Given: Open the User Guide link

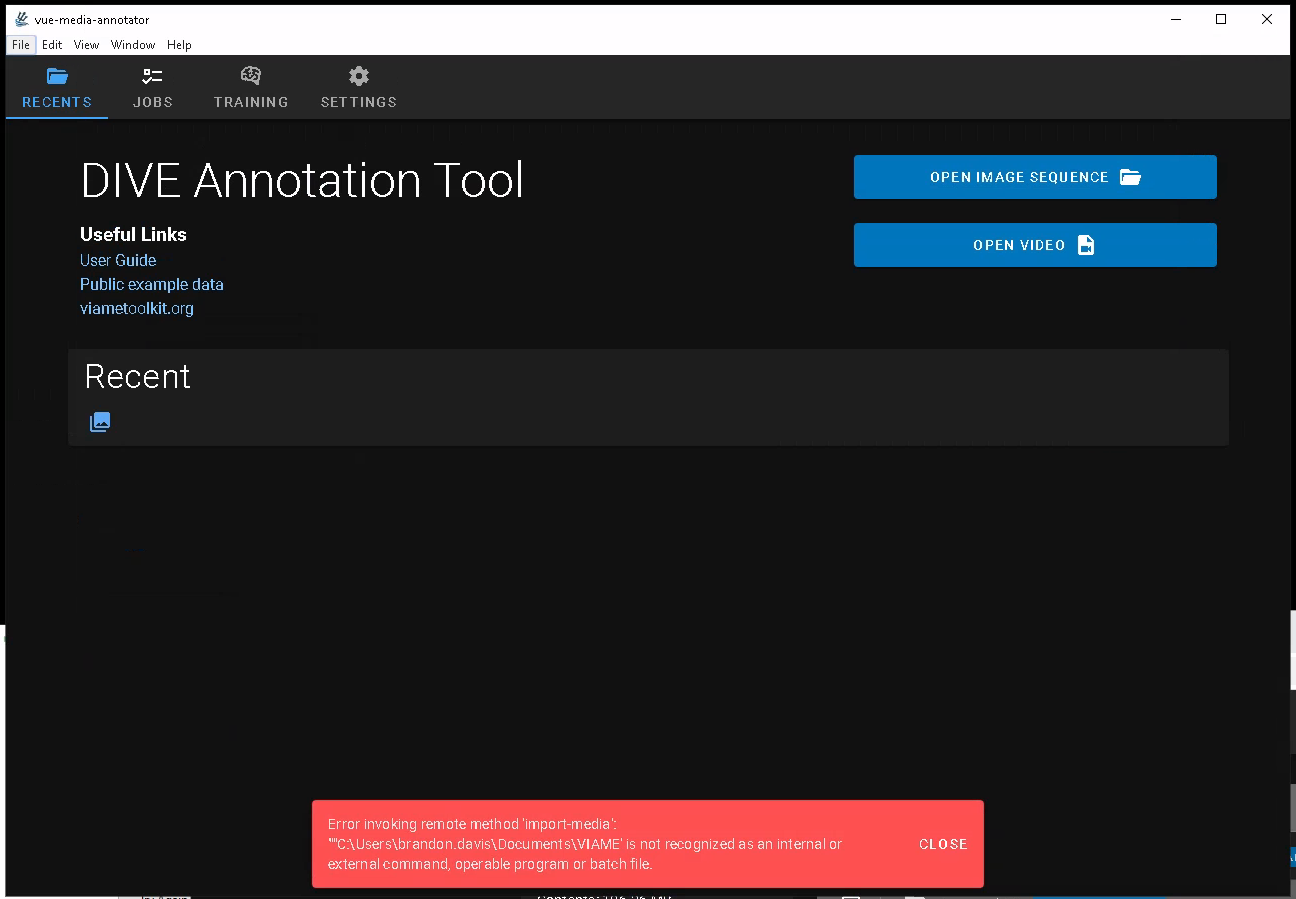Looking at the screenshot, I should (117, 259).
